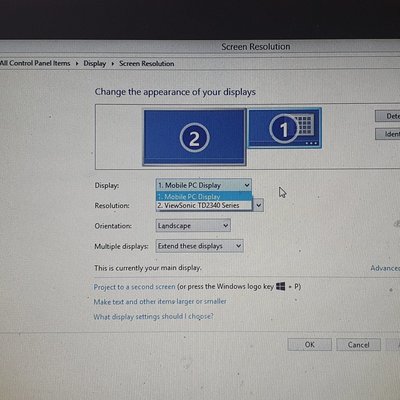Click the Windows logo key icon

(281, 286)
